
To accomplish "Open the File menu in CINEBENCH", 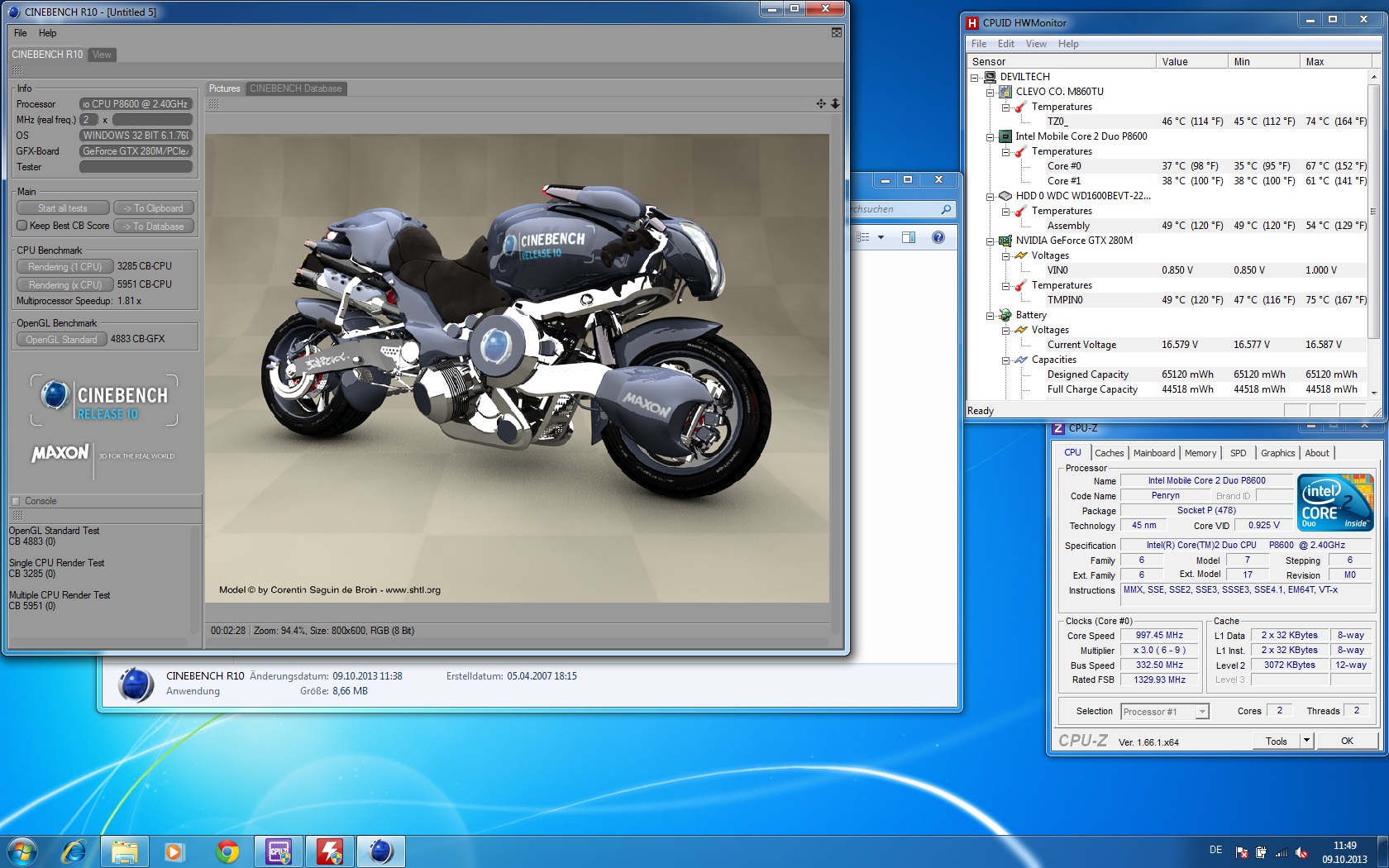I will click(21, 33).
